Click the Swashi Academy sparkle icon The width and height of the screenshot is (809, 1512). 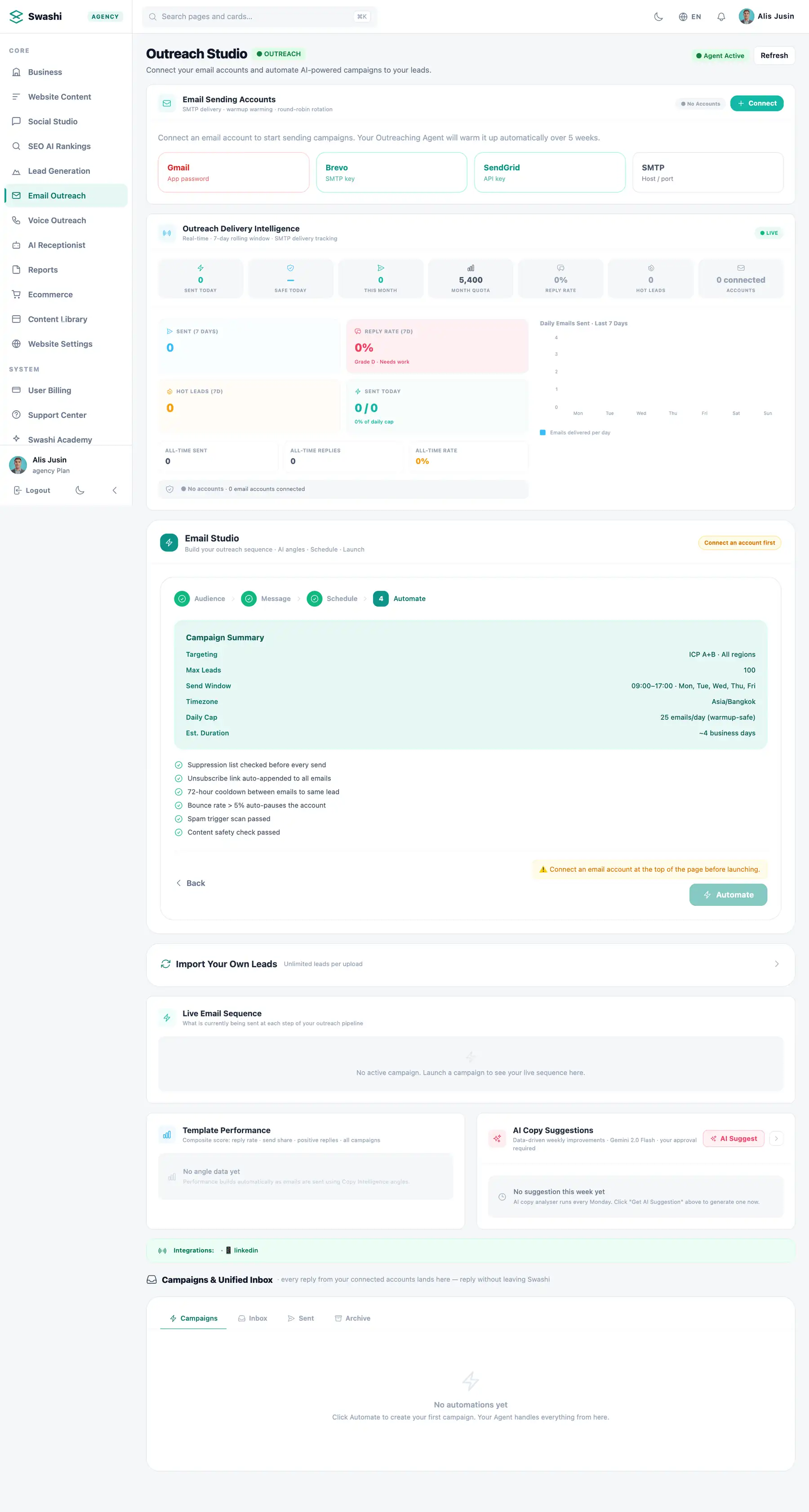17,439
